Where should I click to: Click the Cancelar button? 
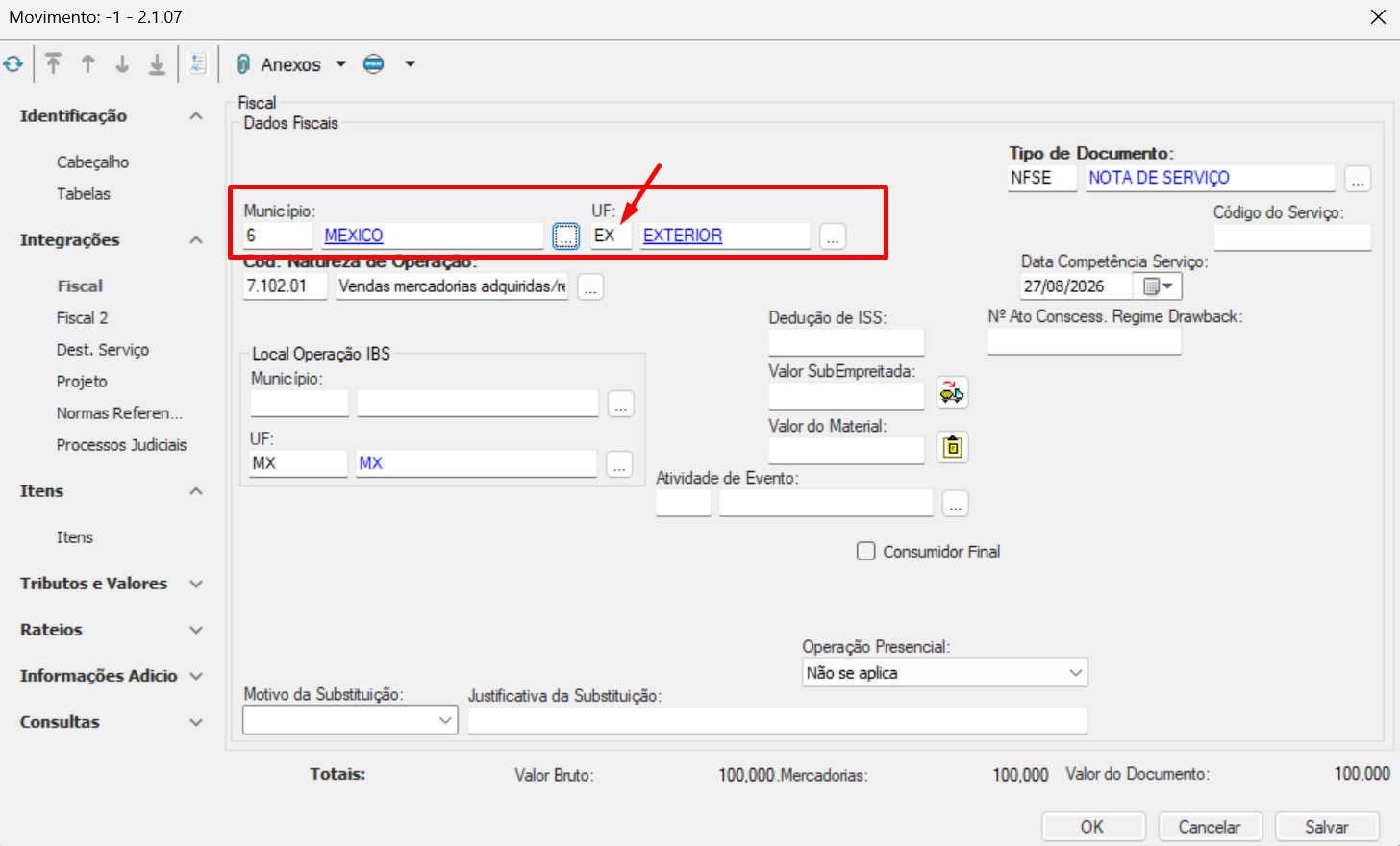1210,827
